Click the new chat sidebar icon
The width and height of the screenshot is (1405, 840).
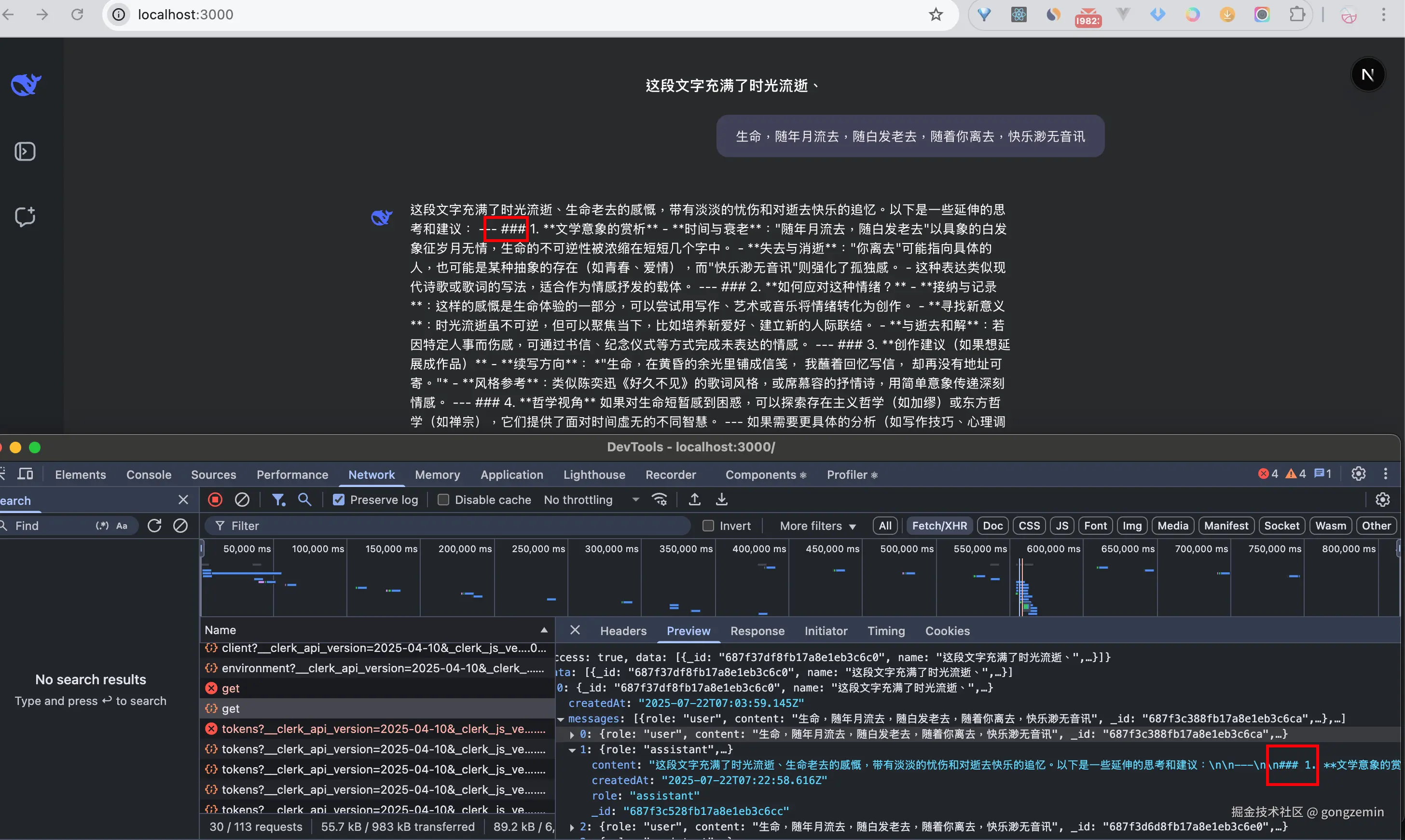25,217
